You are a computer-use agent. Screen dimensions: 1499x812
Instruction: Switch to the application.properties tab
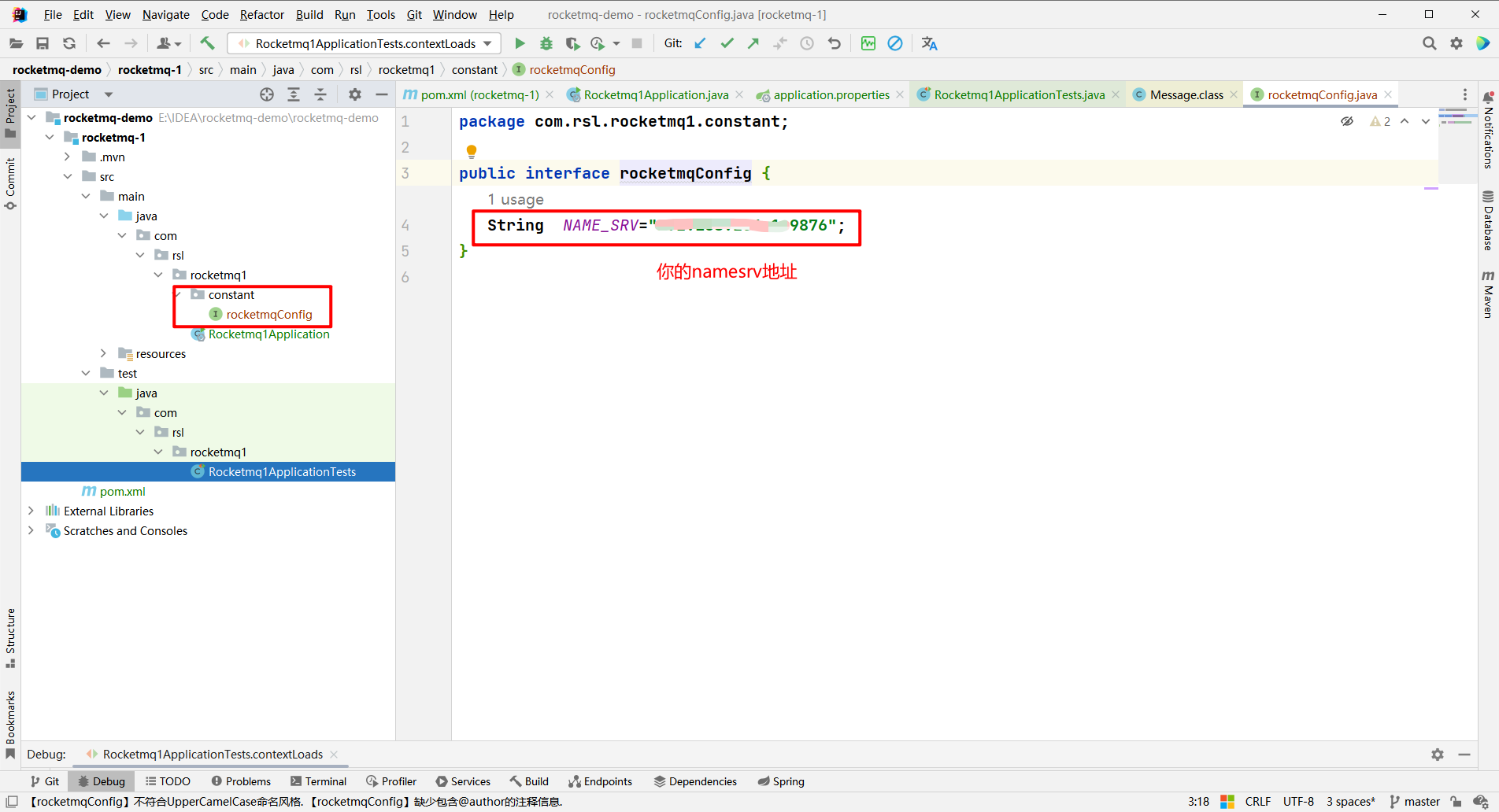(x=831, y=94)
